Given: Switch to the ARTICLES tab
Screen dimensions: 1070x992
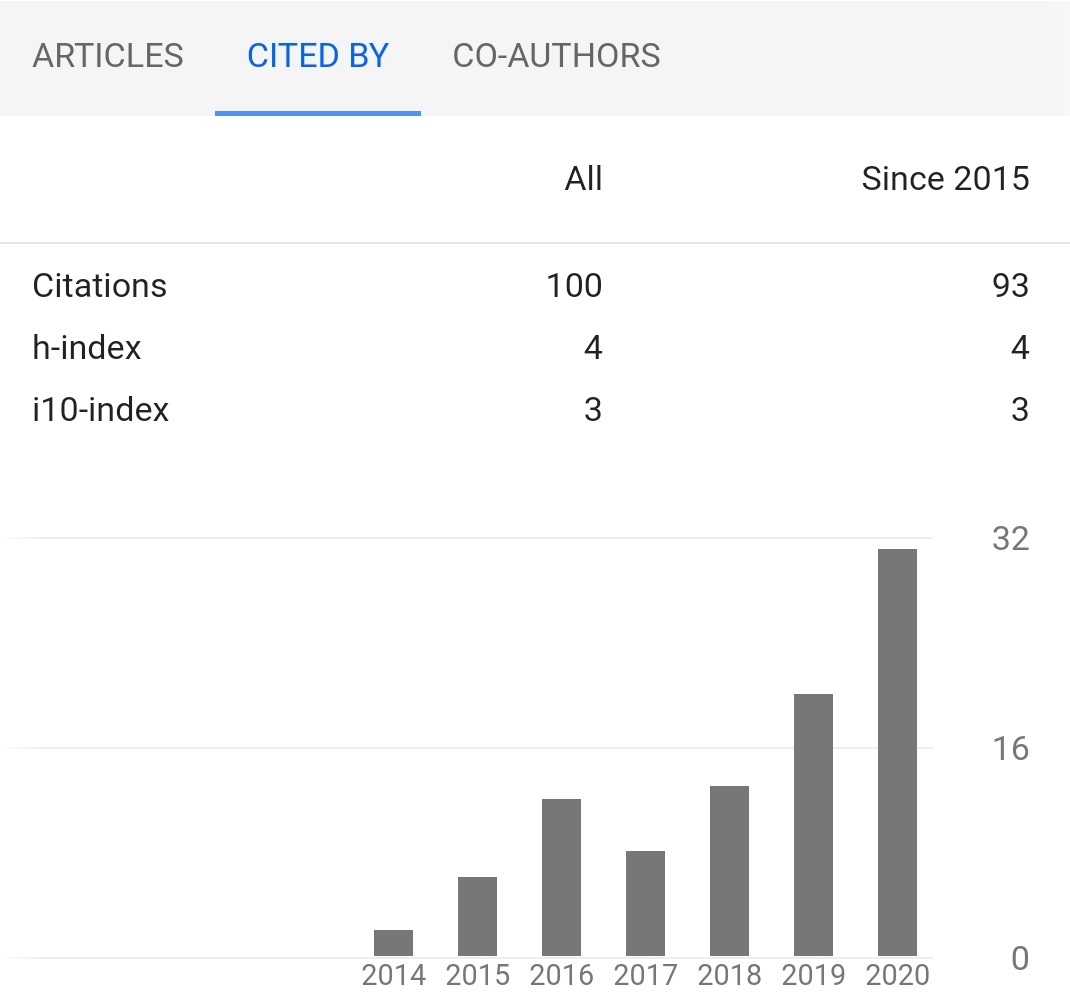Looking at the screenshot, I should [108, 56].
